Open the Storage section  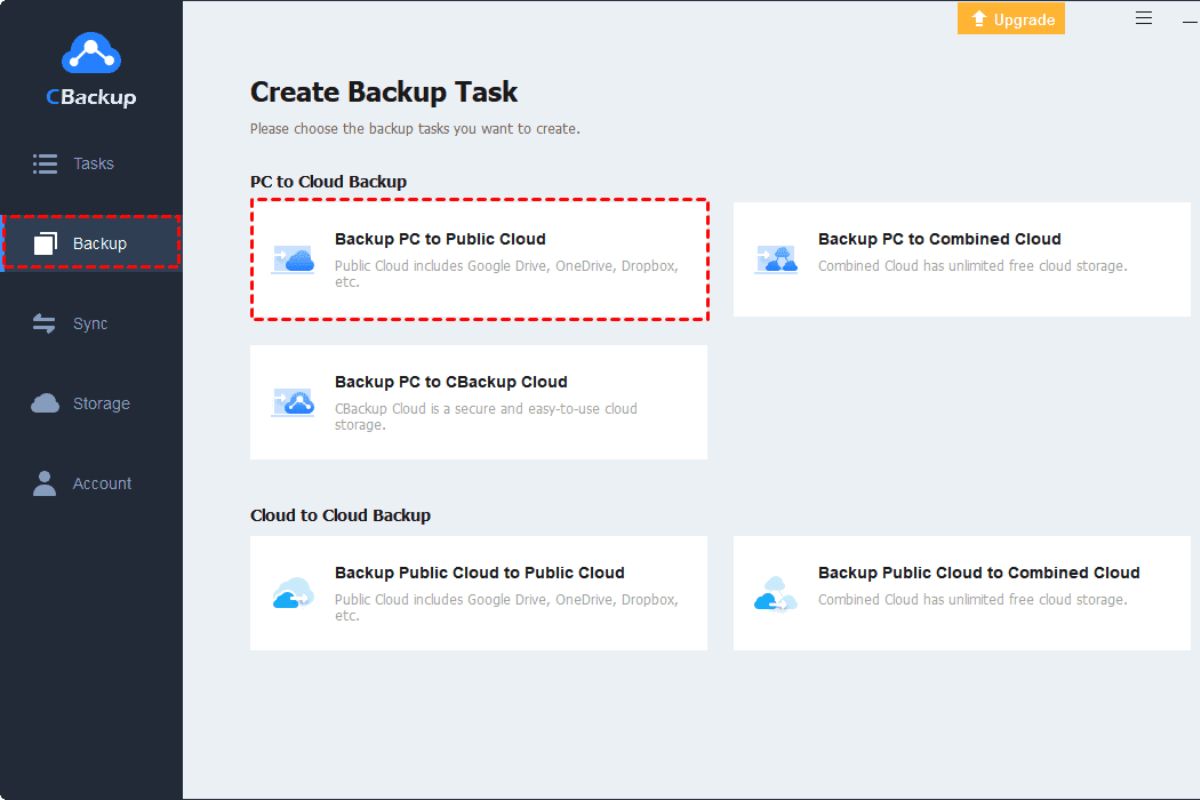coord(91,403)
